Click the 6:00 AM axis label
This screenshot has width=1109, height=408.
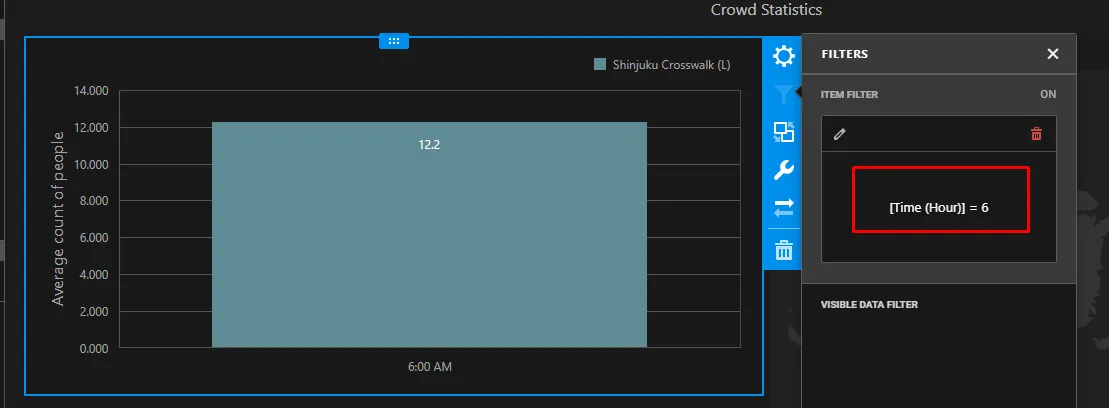click(429, 367)
